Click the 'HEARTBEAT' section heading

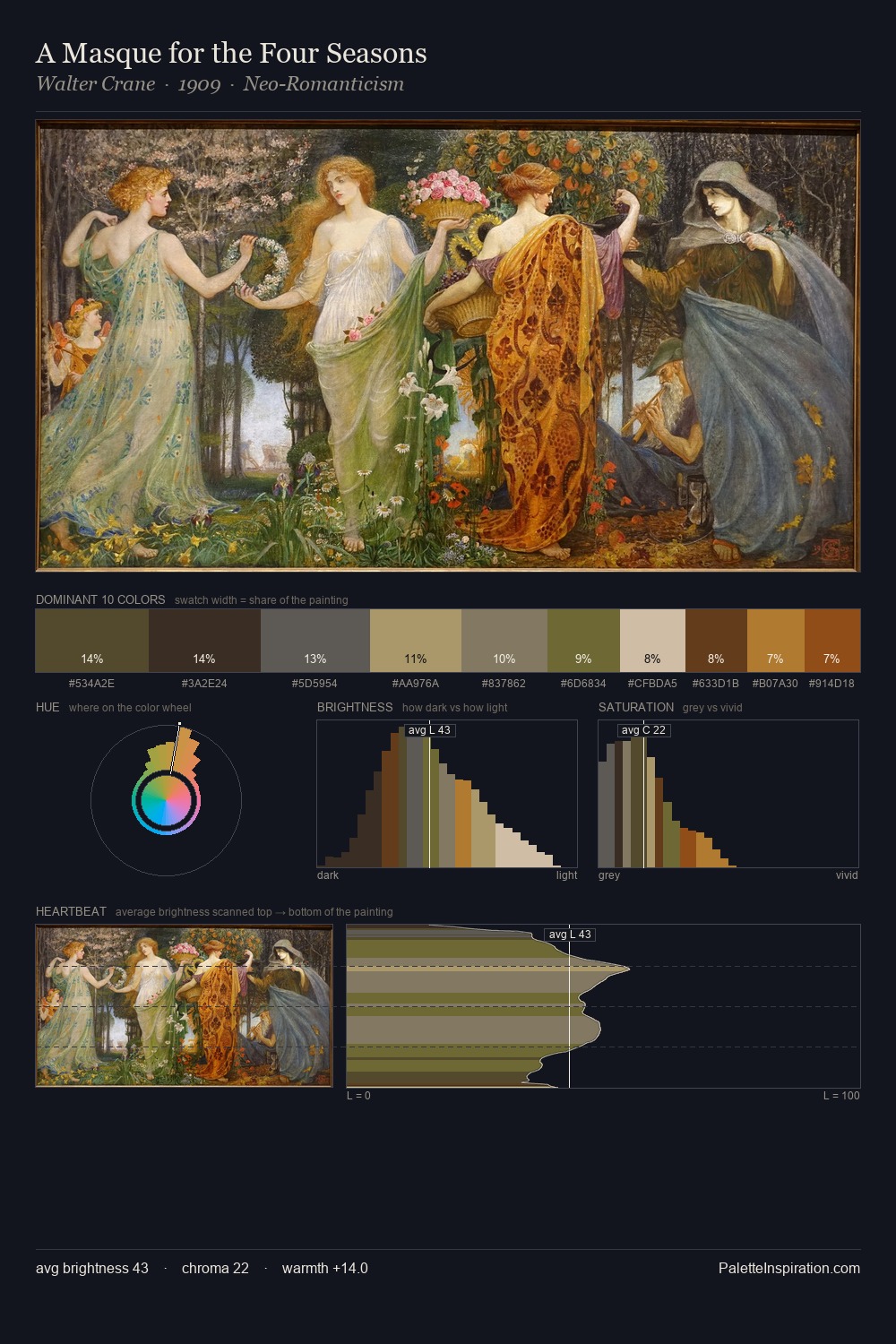71,911
